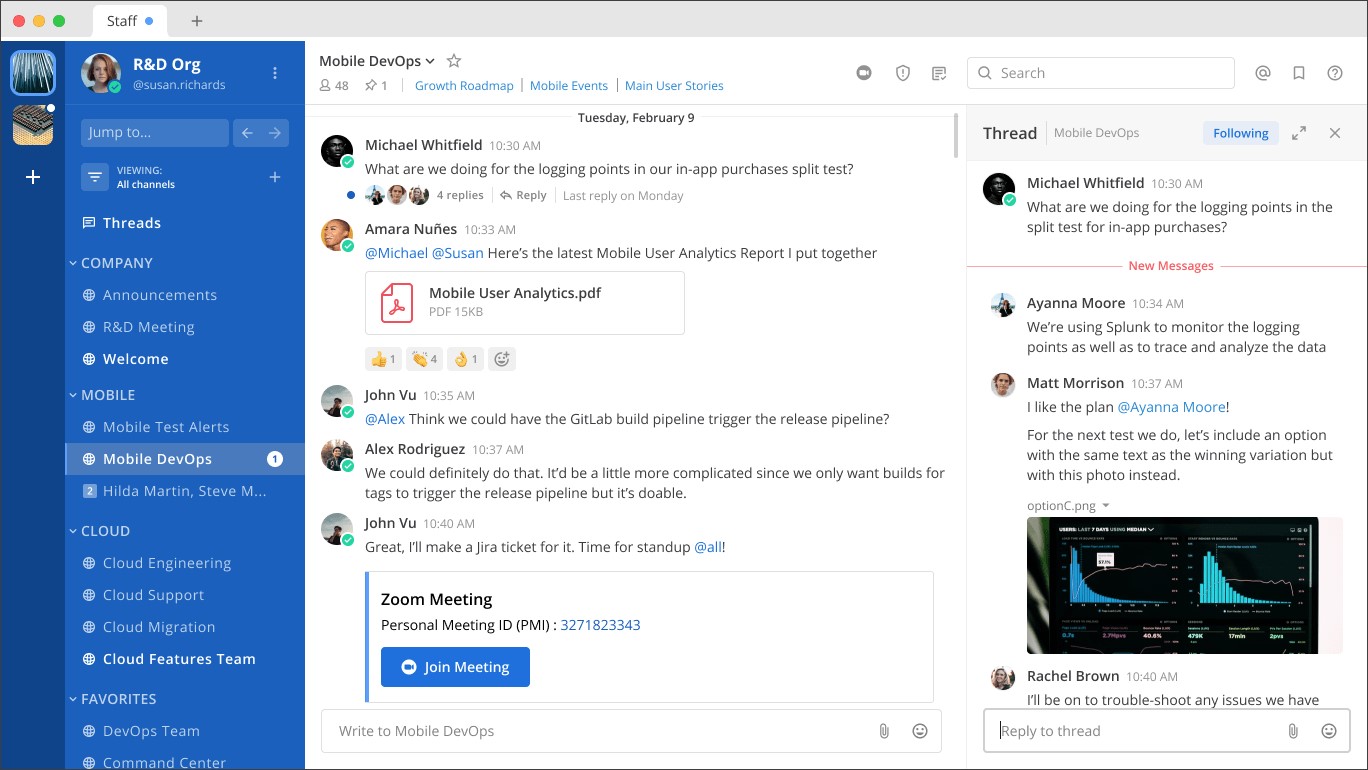The width and height of the screenshot is (1368, 770).
Task: Open the Growth Roadmap header link
Action: tap(464, 86)
